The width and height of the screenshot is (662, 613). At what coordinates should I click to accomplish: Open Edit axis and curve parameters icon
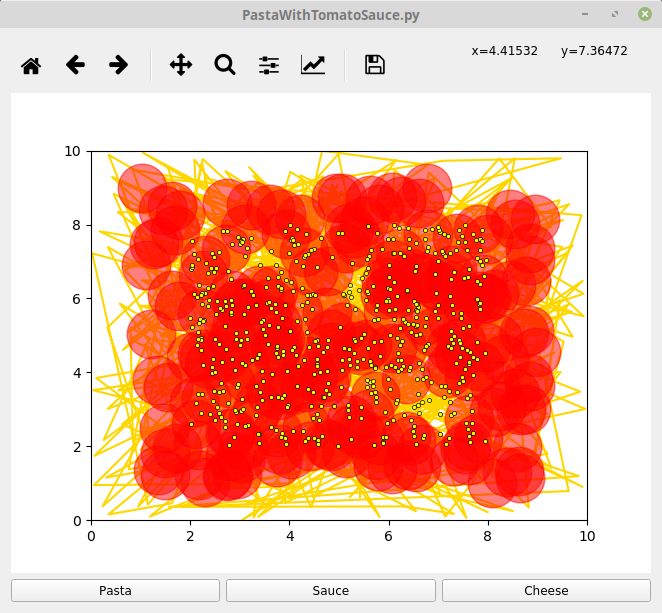(313, 65)
